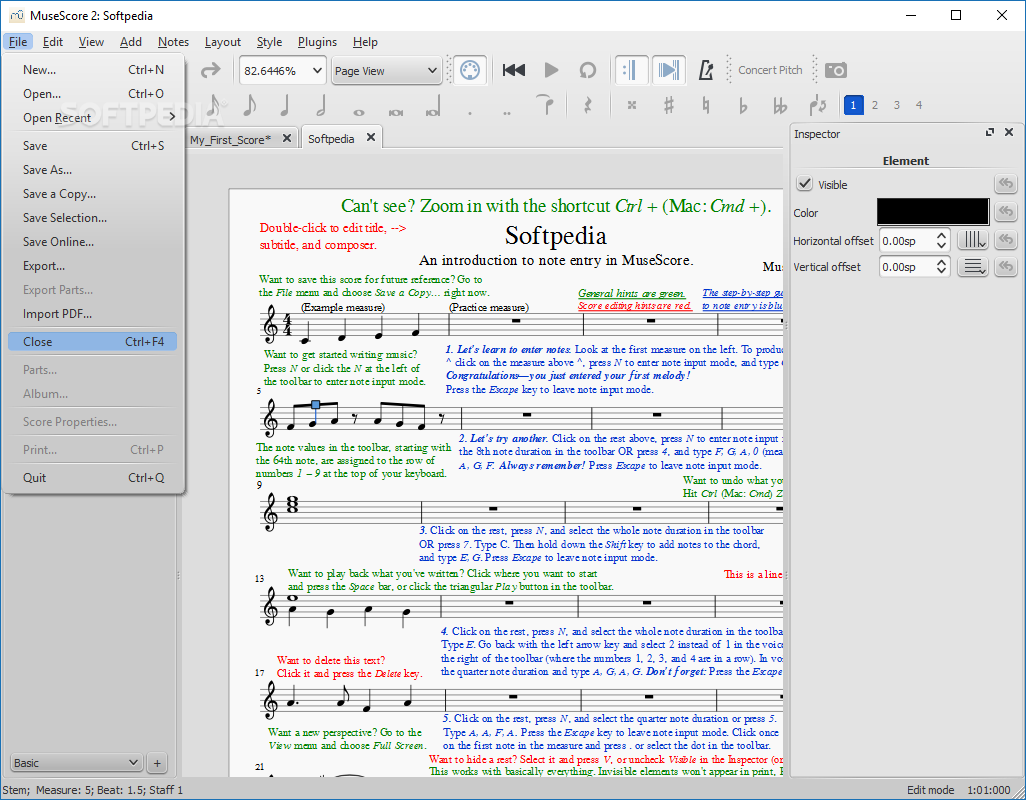Choose Save As... menu entry
The width and height of the screenshot is (1026, 800).
93,169
